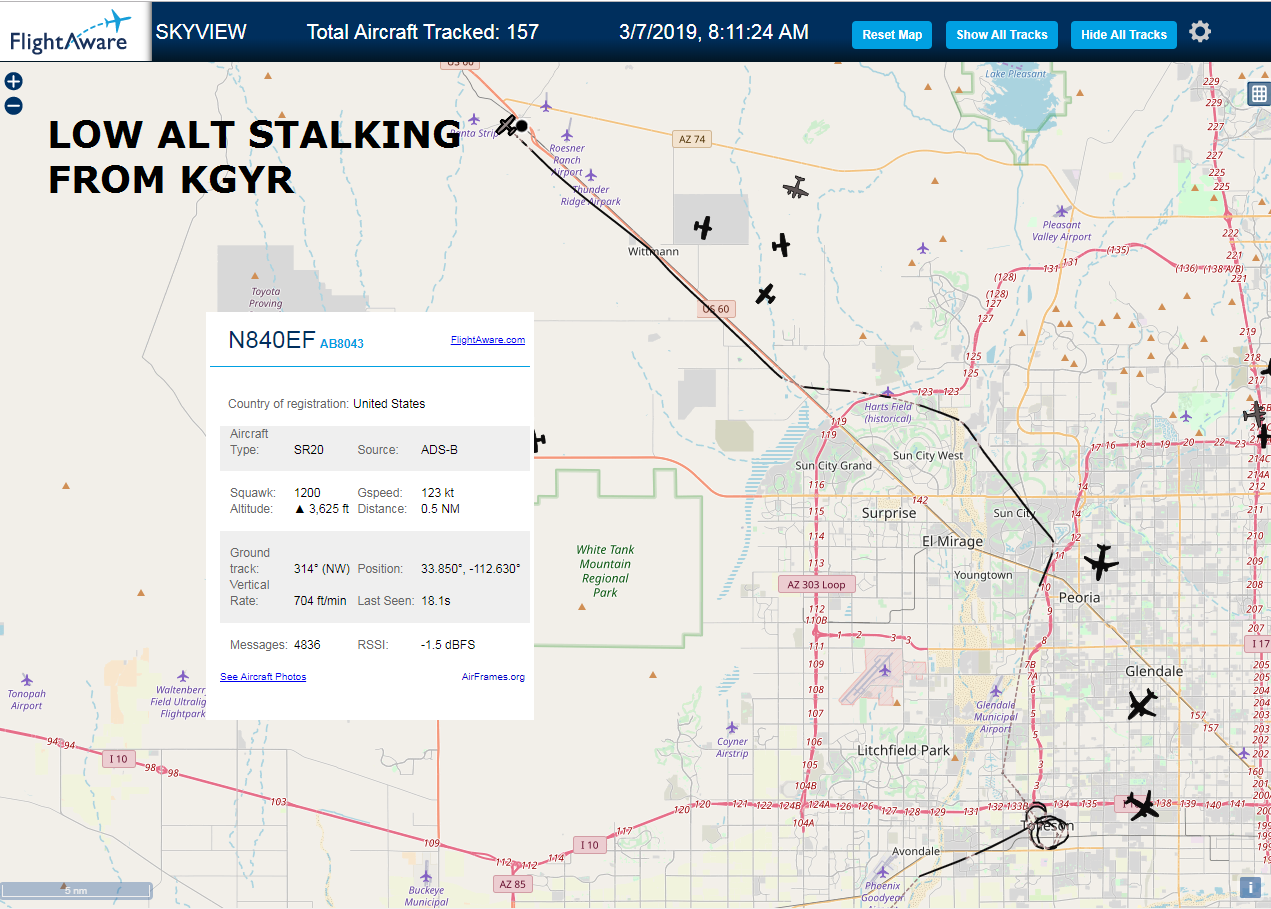Click Roesner Ranch Airport marker
Screen dimensions: 1271x909
pyautogui.click(x=567, y=135)
